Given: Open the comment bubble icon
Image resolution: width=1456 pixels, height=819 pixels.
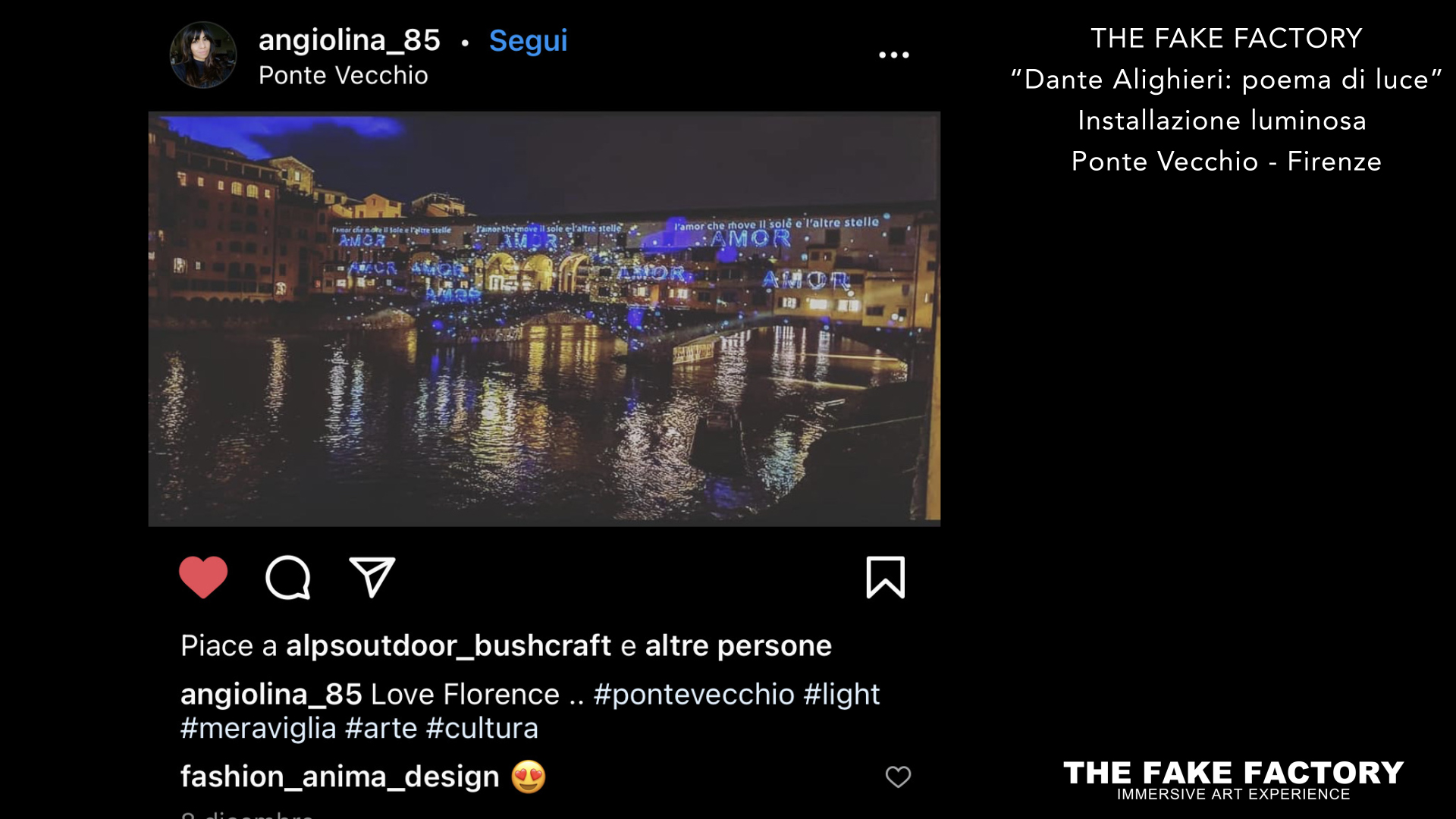Looking at the screenshot, I should tap(288, 578).
